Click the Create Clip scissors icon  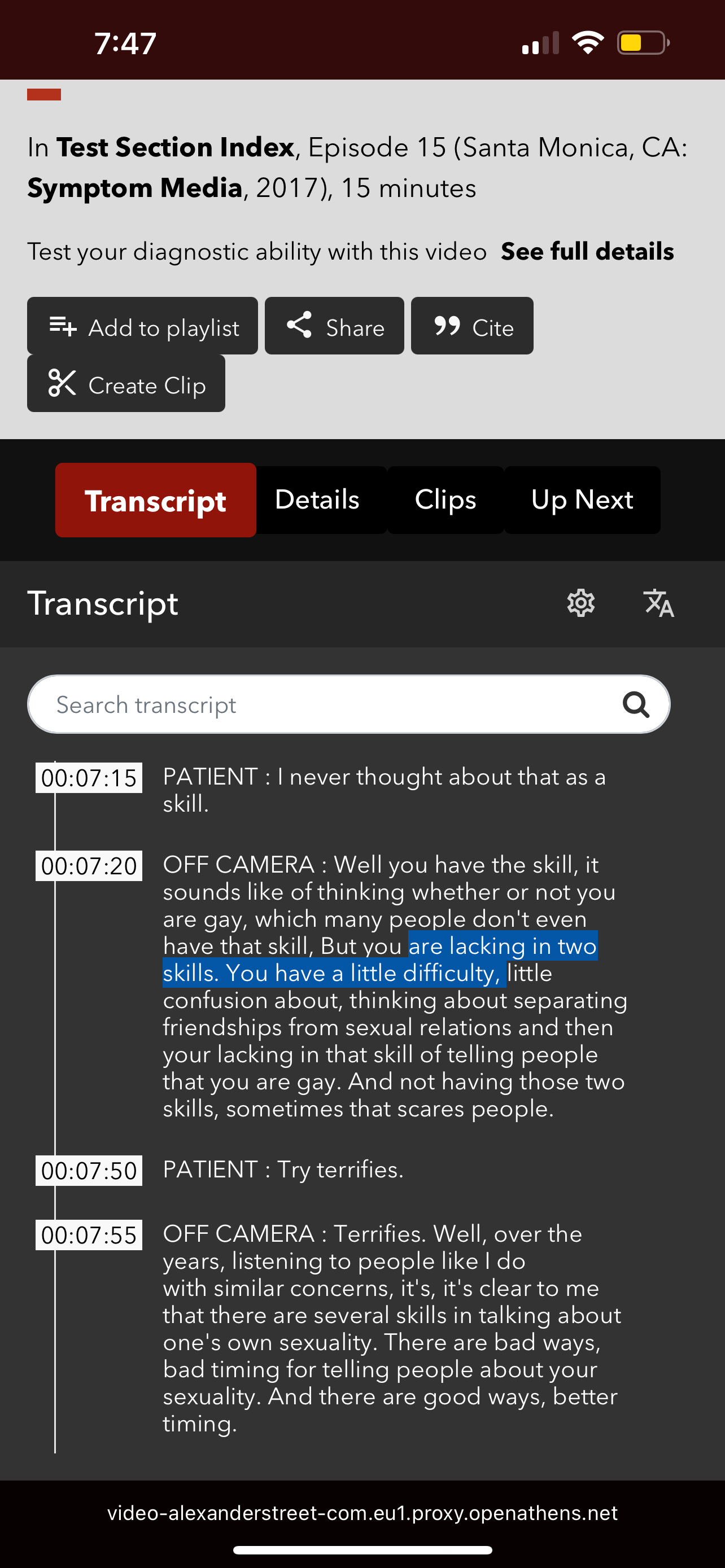click(x=62, y=383)
